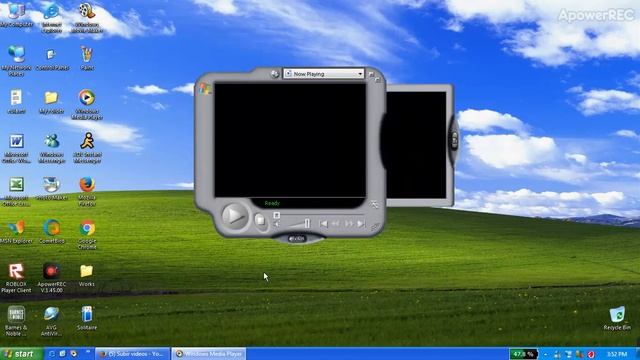Select the AVG AntiVirus desktop icon

pyautogui.click(x=51, y=322)
